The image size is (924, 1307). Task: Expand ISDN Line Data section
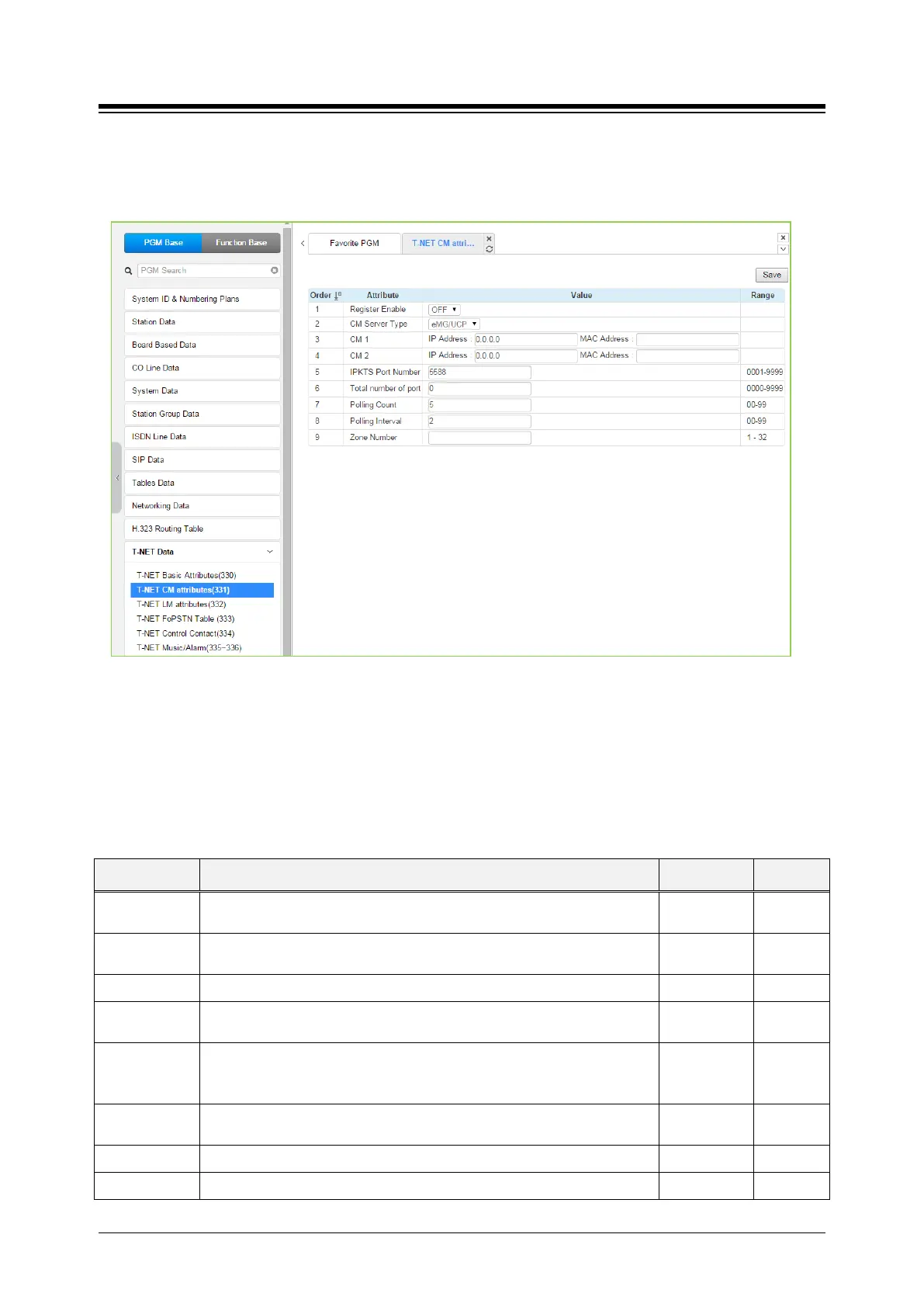pos(202,437)
